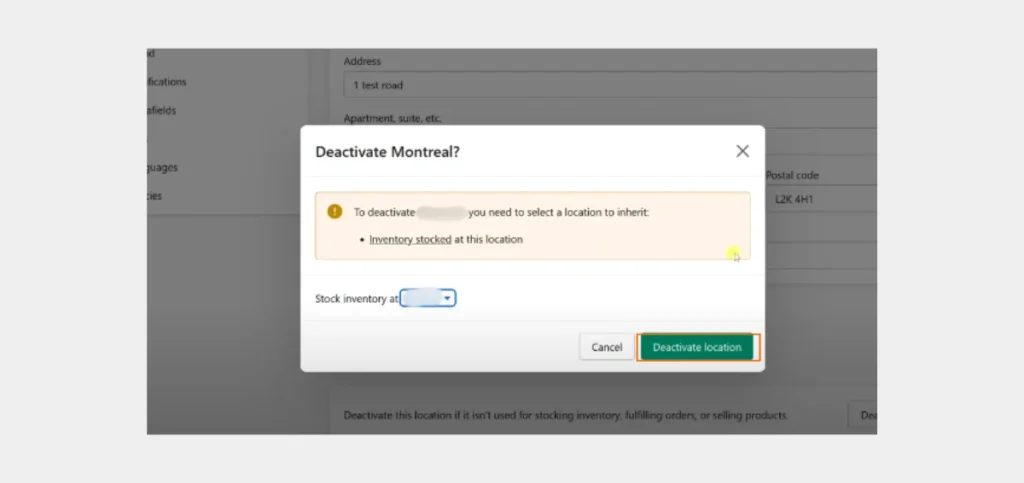Open the Policies item in settings sidebar
This screenshot has height=483, width=1024.
155,196
